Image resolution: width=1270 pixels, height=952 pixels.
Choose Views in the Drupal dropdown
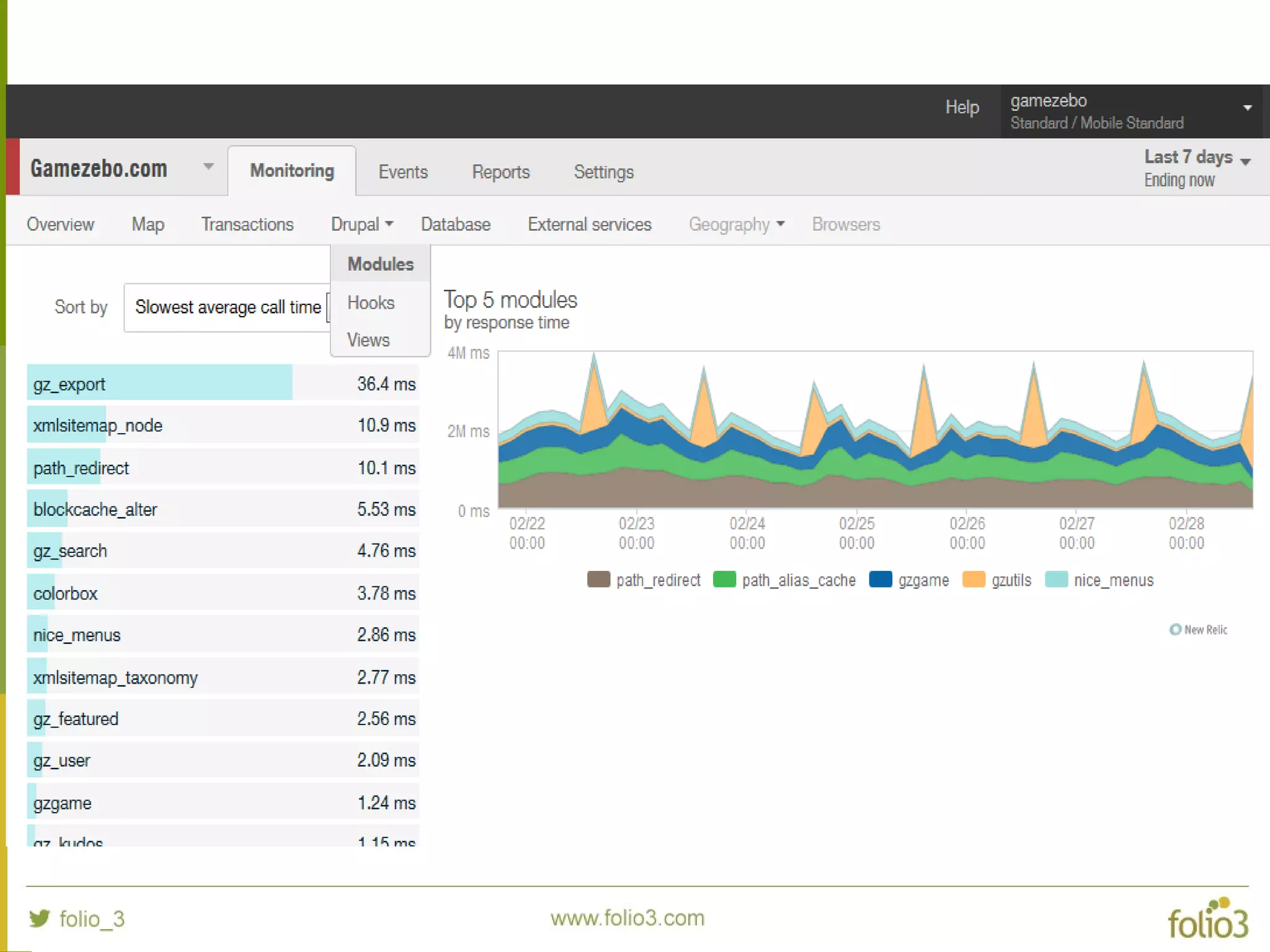pyautogui.click(x=368, y=340)
